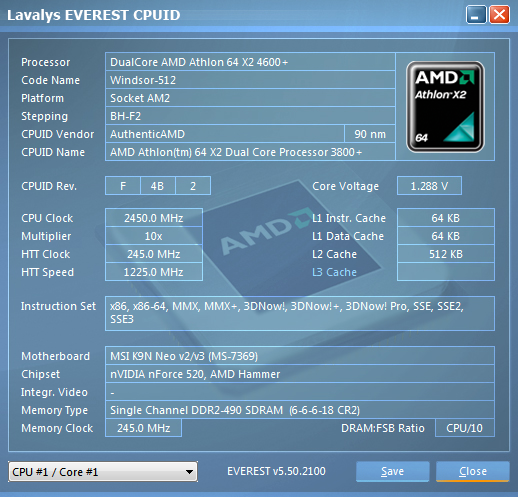Click the CPUID Name value field
Image resolution: width=518 pixels, height=497 pixels.
pyautogui.click(x=250, y=152)
